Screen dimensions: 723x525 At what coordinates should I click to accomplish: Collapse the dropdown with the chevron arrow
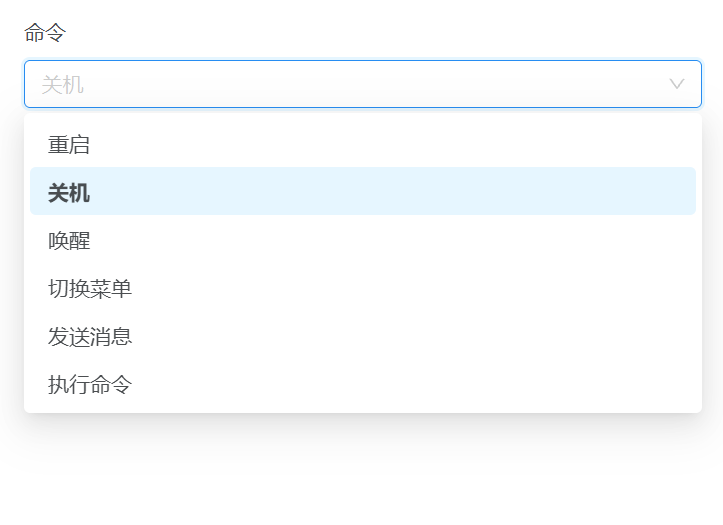677,84
